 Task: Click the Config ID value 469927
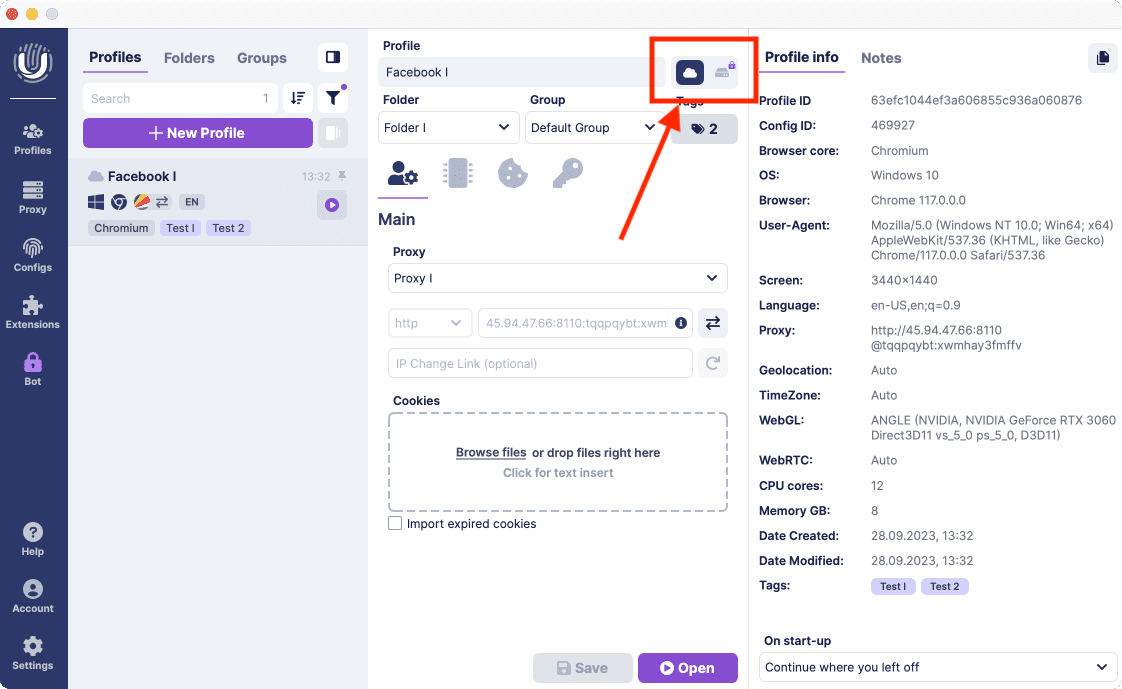click(x=892, y=125)
